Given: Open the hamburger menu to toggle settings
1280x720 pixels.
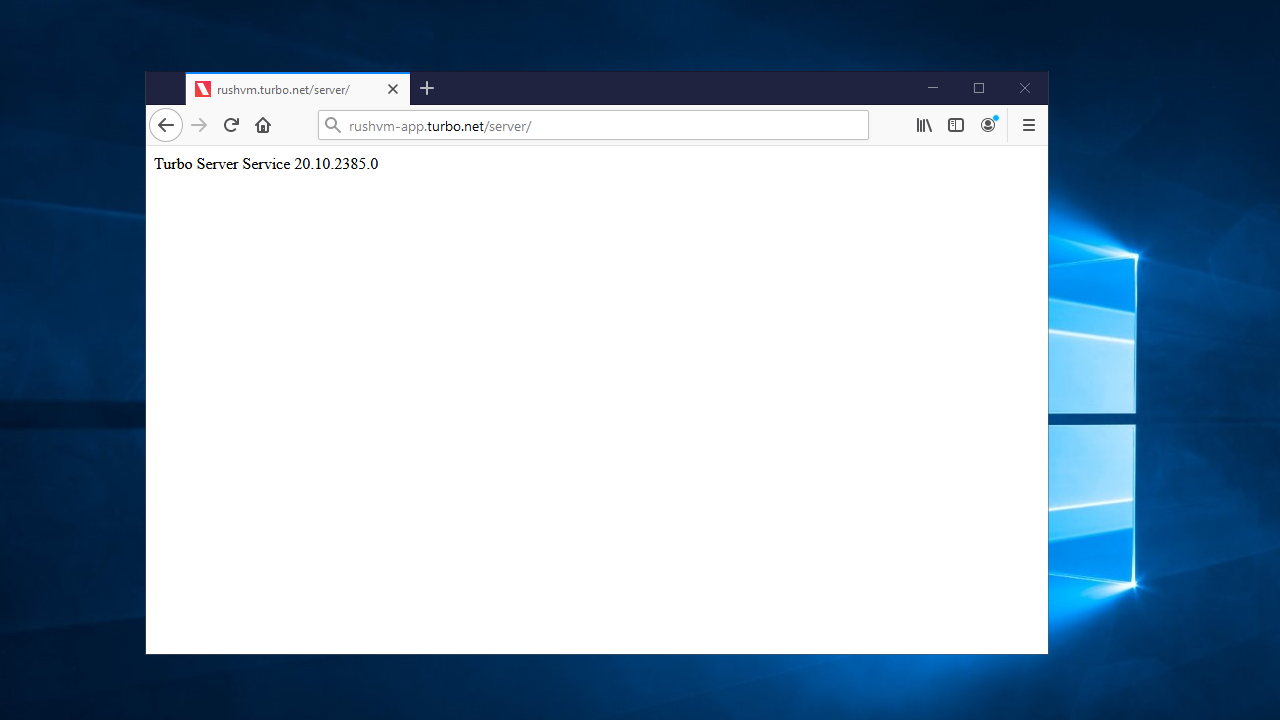Looking at the screenshot, I should tap(1028, 125).
